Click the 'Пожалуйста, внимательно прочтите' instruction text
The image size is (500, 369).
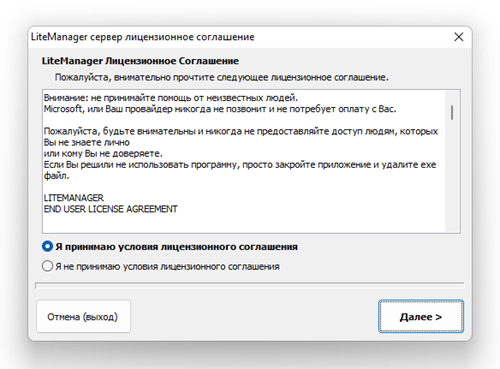point(222,77)
